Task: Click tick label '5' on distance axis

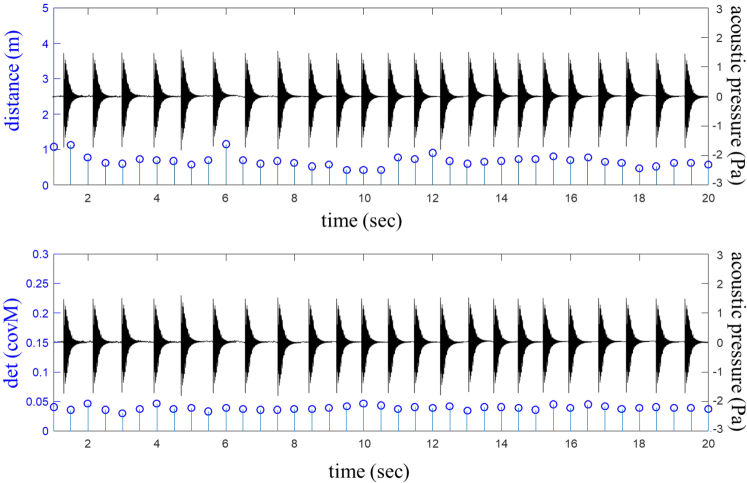Action: tap(45, 9)
